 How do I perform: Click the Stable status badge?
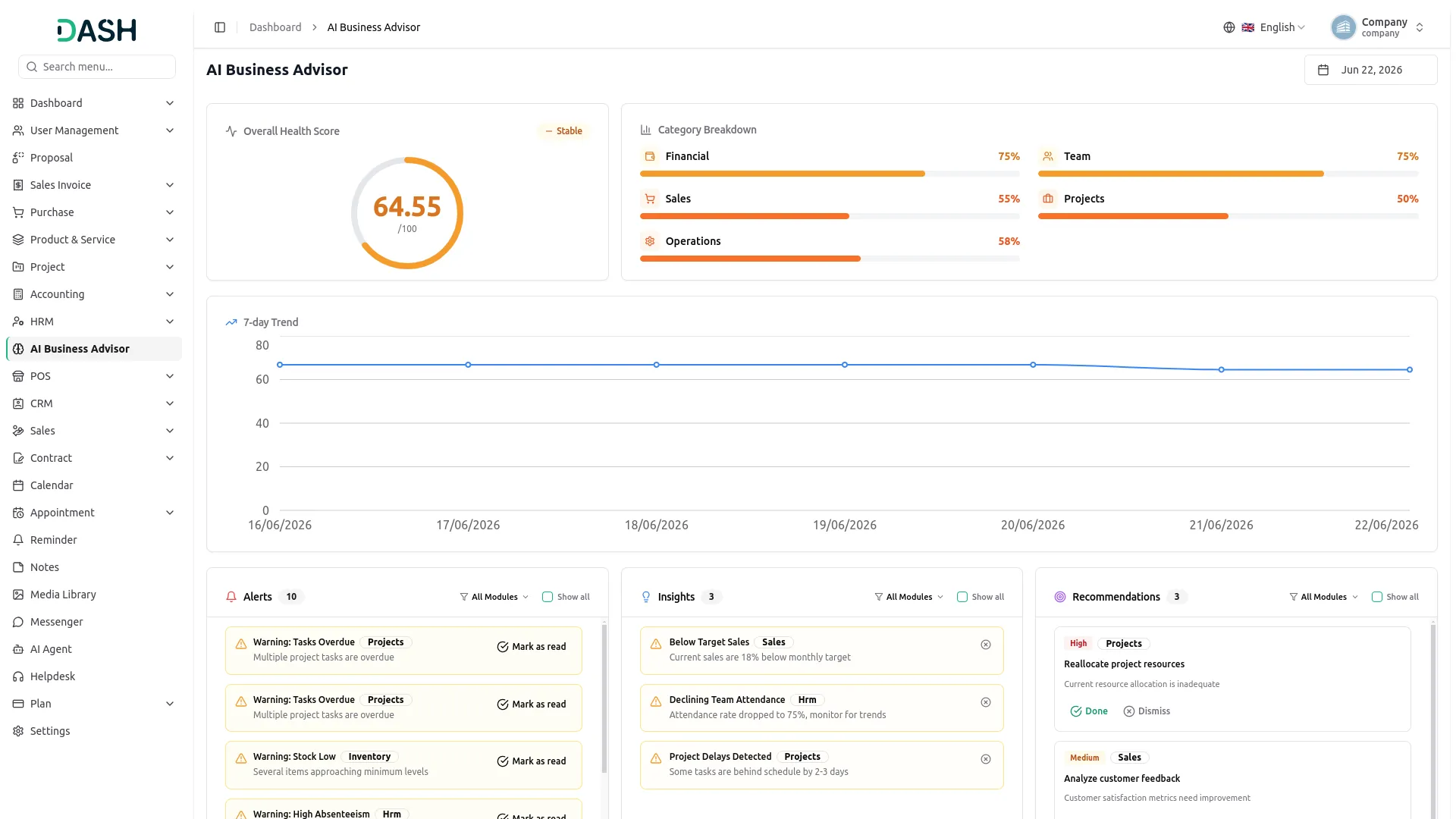click(563, 131)
